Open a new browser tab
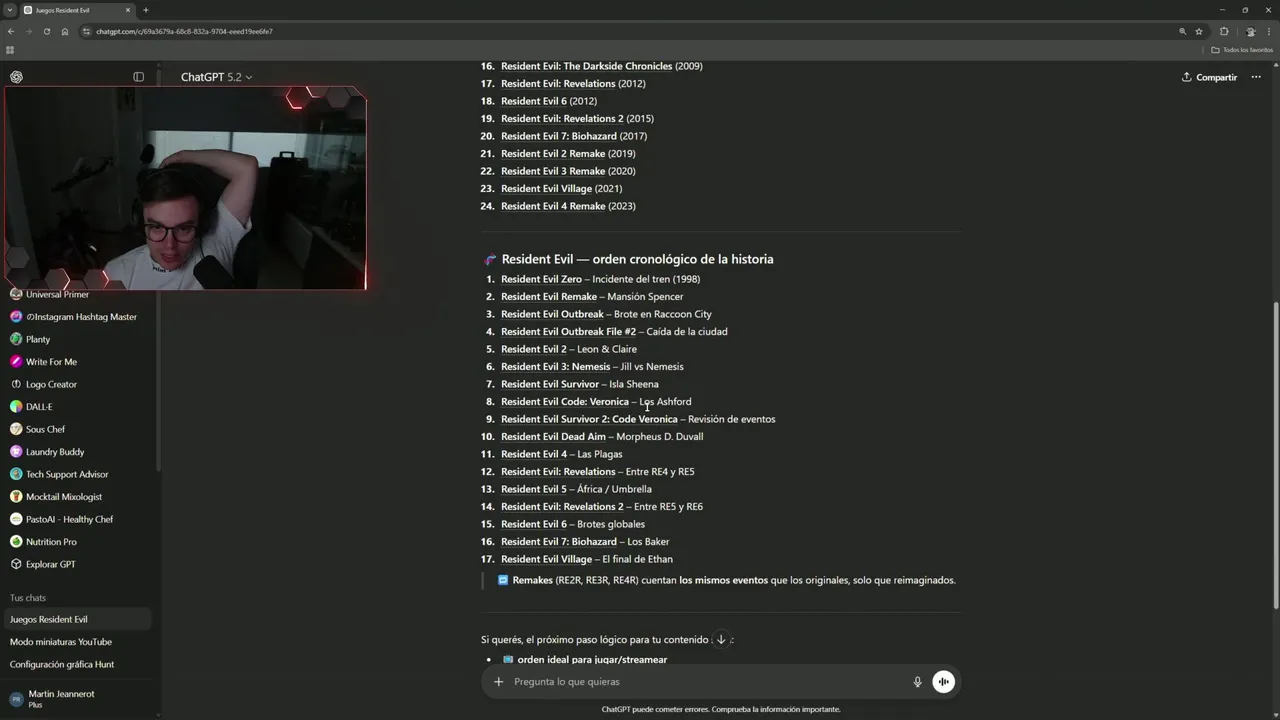 [x=146, y=10]
